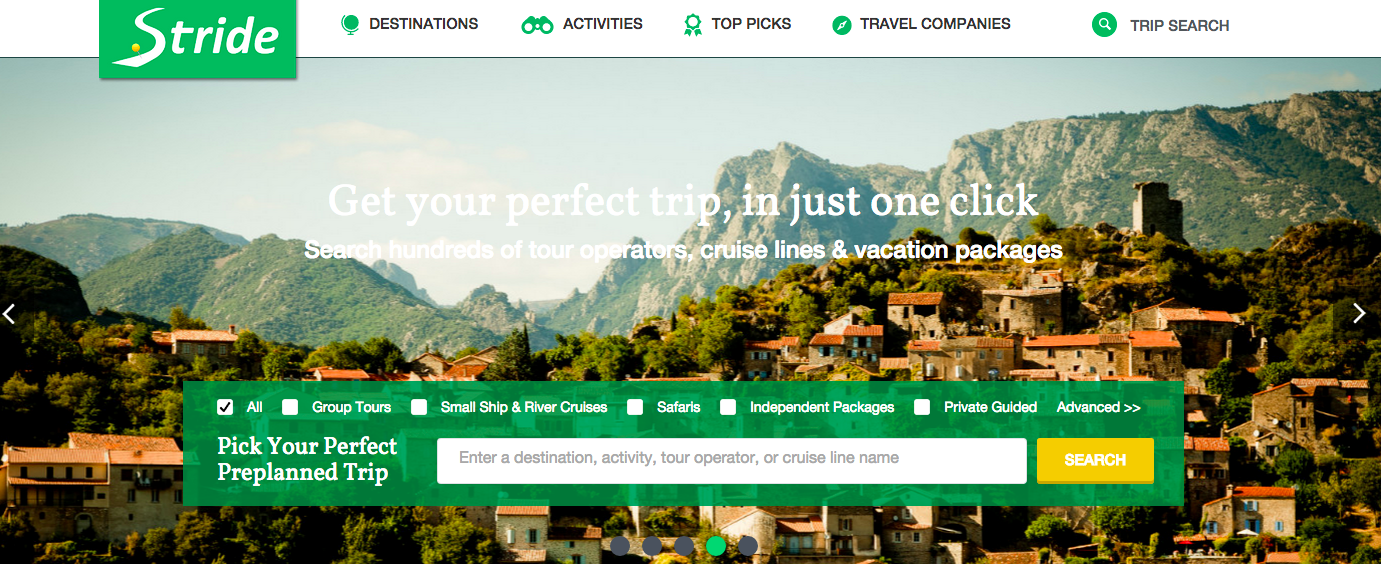Click the globe icon beside Destinations
This screenshot has height=564, width=1381.
click(350, 24)
